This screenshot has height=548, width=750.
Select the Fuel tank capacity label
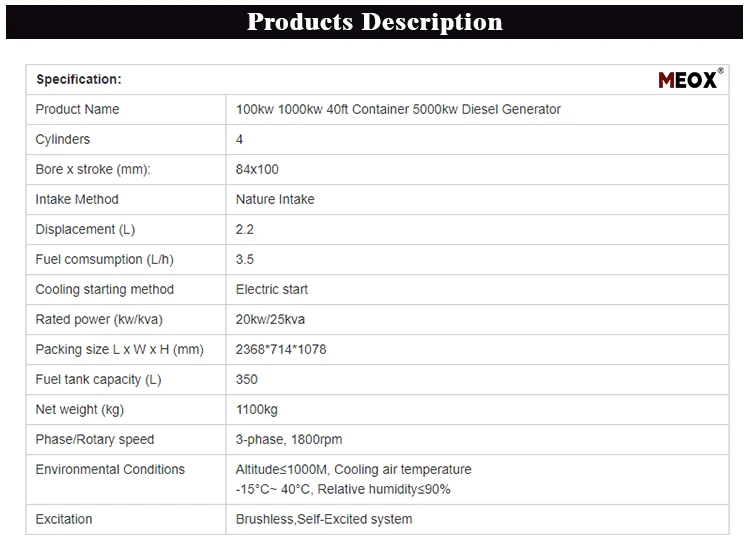pyautogui.click(x=98, y=379)
